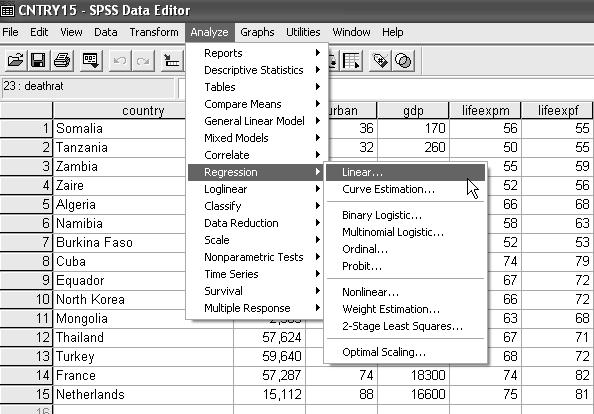This screenshot has width=594, height=414.
Task: Select Binary Logistic... regression option
Action: (405, 215)
